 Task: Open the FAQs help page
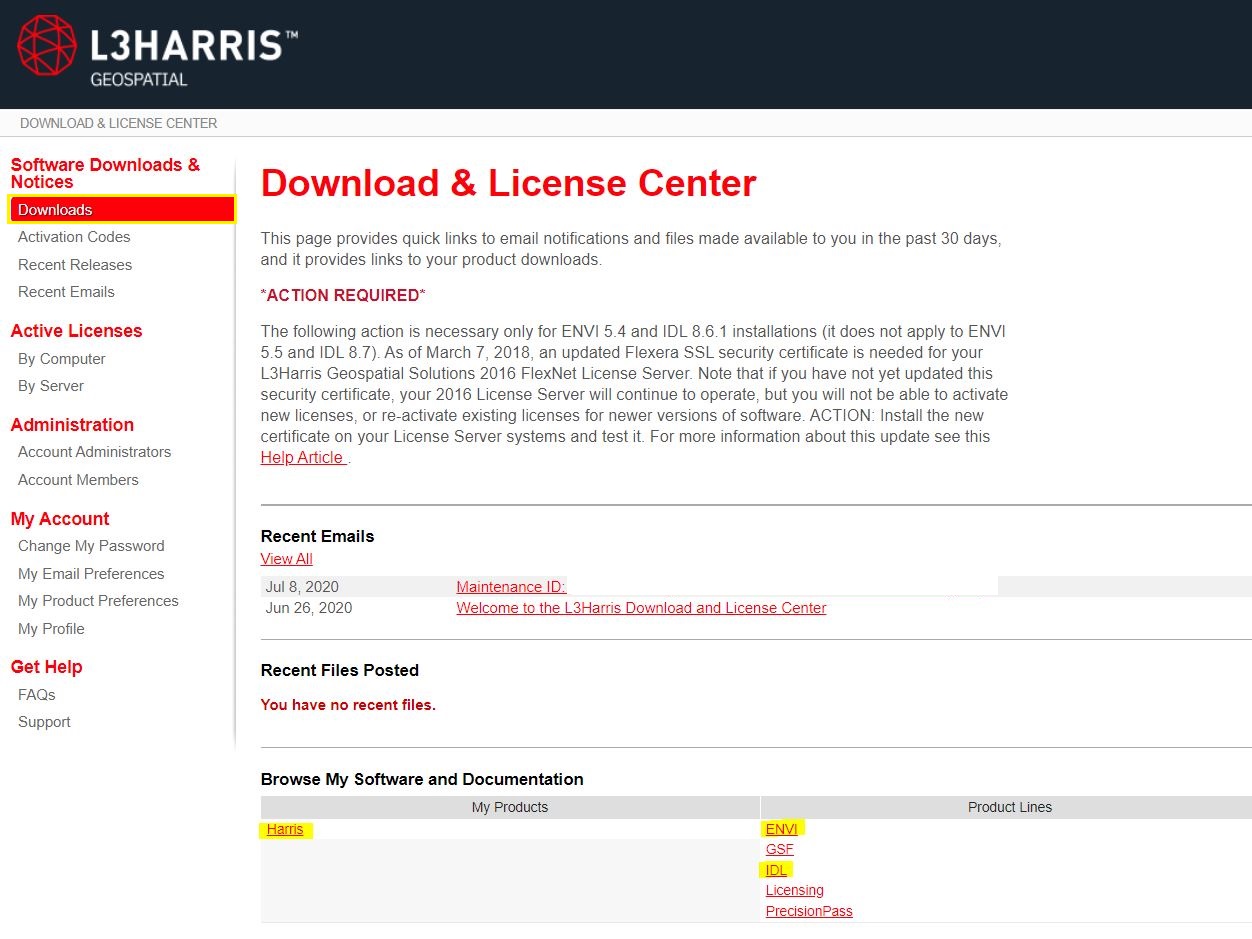pyautogui.click(x=37, y=695)
